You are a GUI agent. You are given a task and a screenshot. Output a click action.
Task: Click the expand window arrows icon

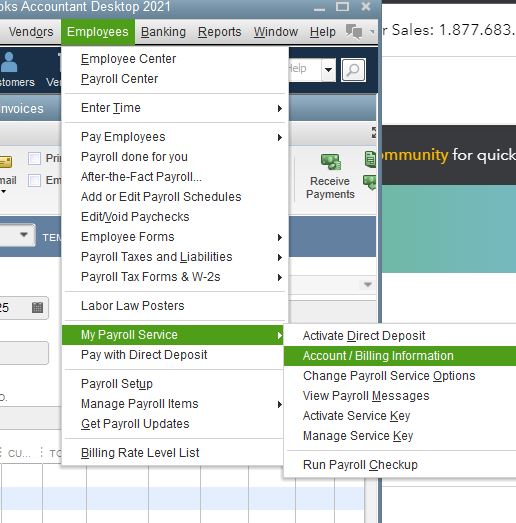tap(374, 133)
